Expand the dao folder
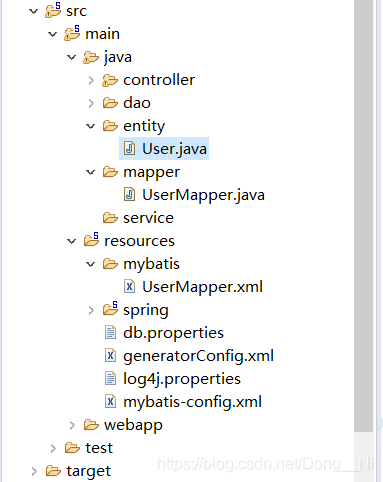This screenshot has width=383, height=482. 91,103
